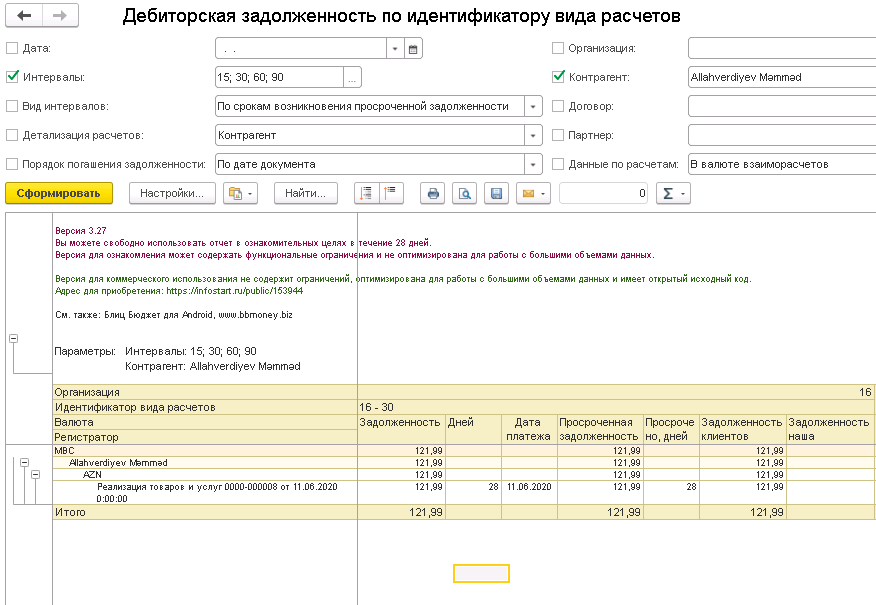Click the empty highlighted cell below the table
The height and width of the screenshot is (605, 876).
click(481, 573)
